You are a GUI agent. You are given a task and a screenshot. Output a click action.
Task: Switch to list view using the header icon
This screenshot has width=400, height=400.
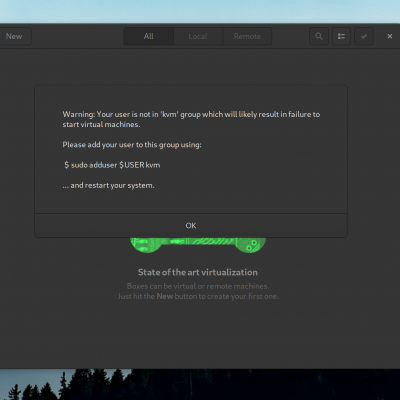coord(341,36)
